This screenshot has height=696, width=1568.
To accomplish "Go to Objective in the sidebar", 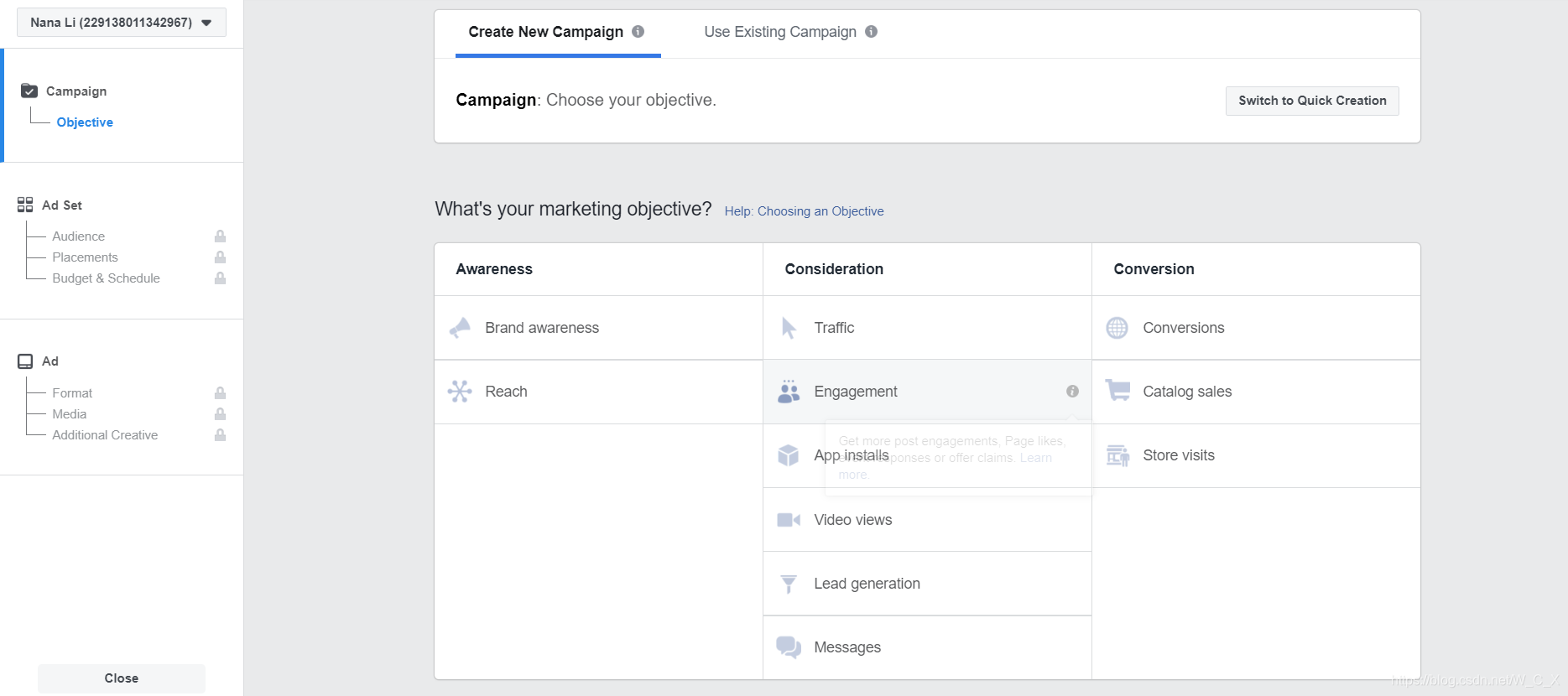I will pos(85,122).
